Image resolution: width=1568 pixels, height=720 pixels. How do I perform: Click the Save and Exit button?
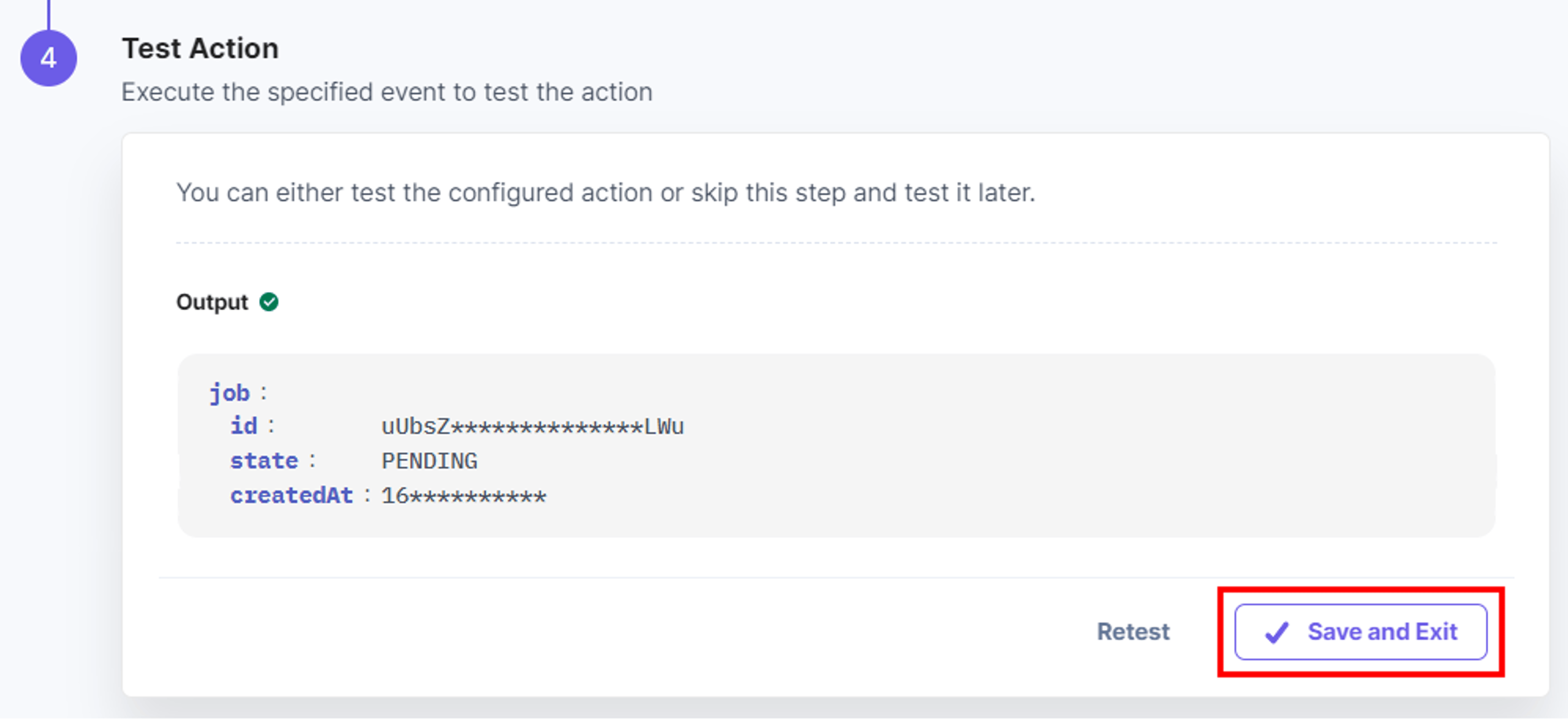[x=1361, y=632]
